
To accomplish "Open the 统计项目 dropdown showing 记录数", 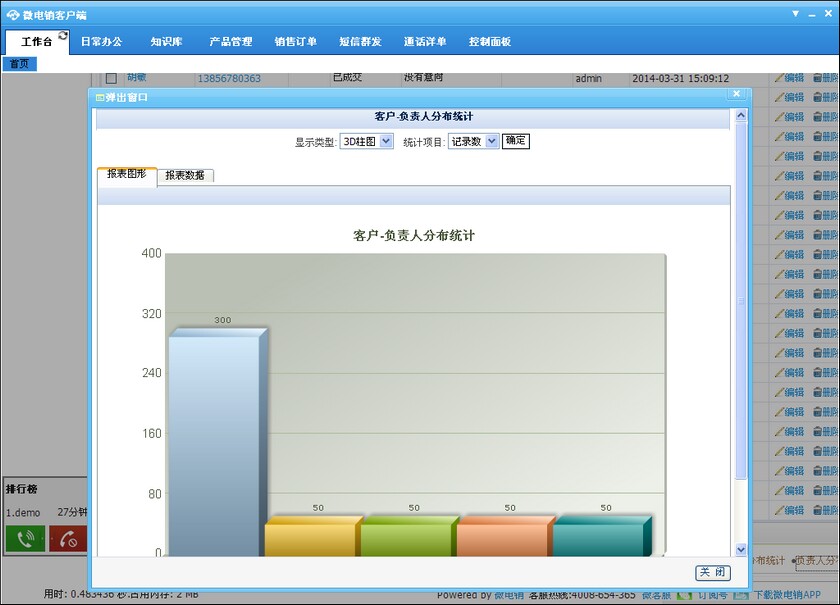I will pos(474,141).
